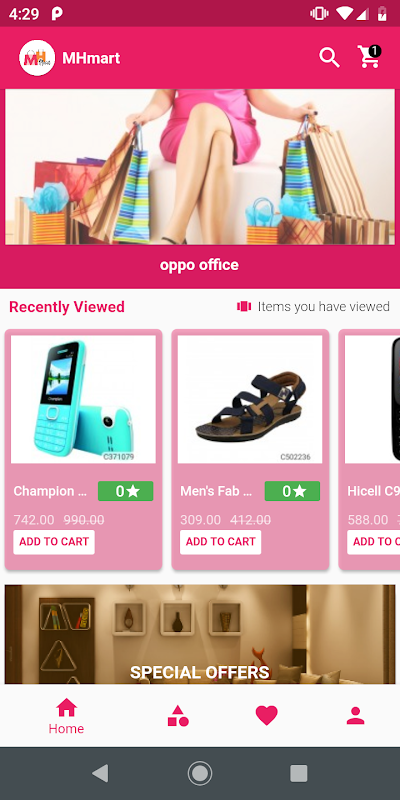This screenshot has height=800, width=400.
Task: Open the shopping cart with badge
Action: point(369,57)
